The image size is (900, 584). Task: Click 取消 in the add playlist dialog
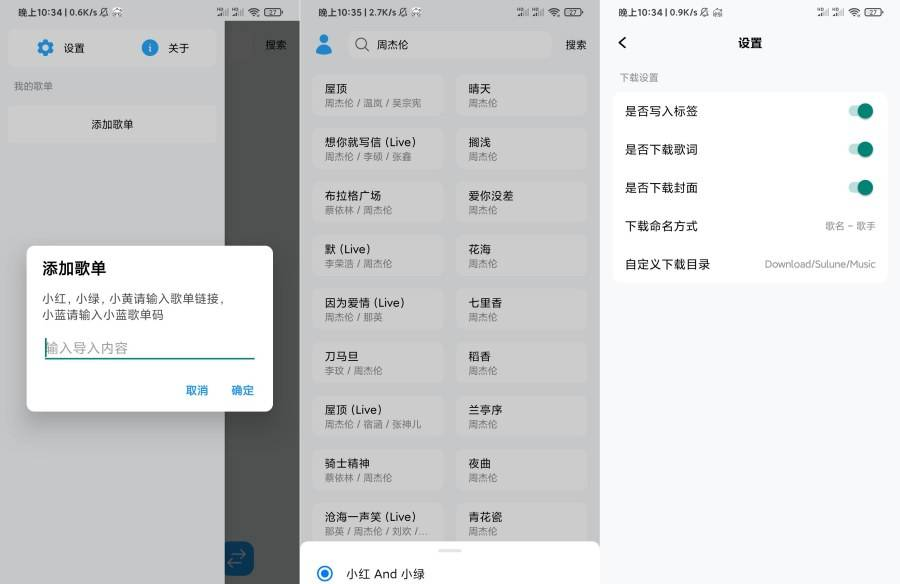click(197, 390)
